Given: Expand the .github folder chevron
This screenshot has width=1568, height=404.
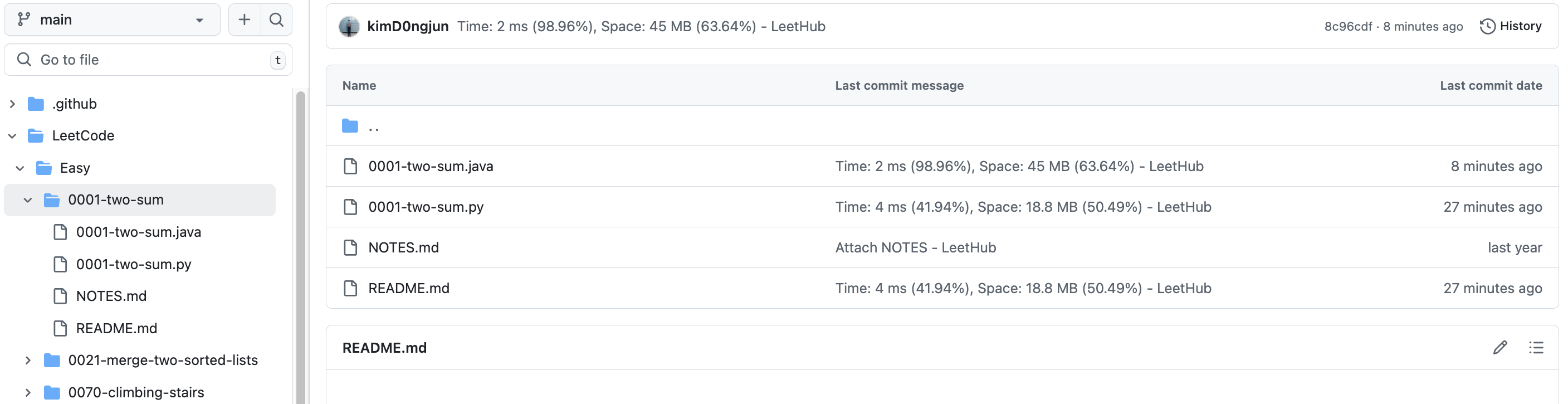Looking at the screenshot, I should [x=12, y=104].
